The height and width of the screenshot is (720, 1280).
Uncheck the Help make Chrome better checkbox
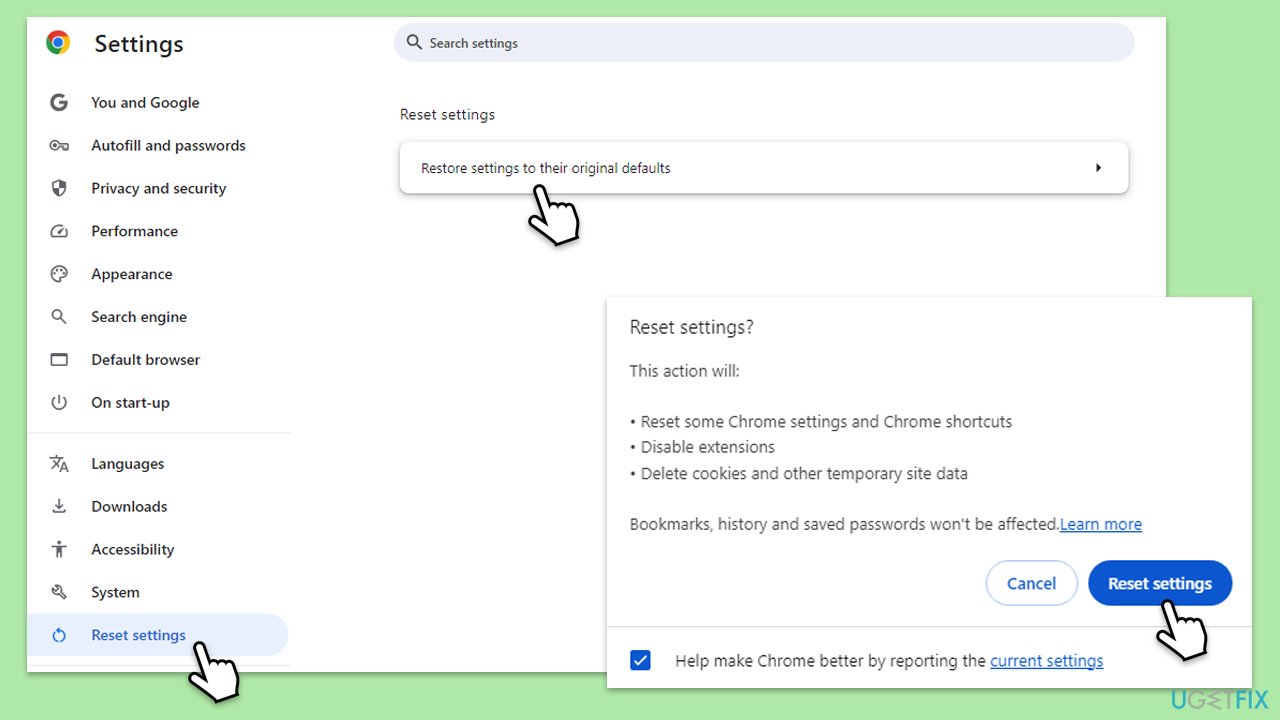(640, 660)
